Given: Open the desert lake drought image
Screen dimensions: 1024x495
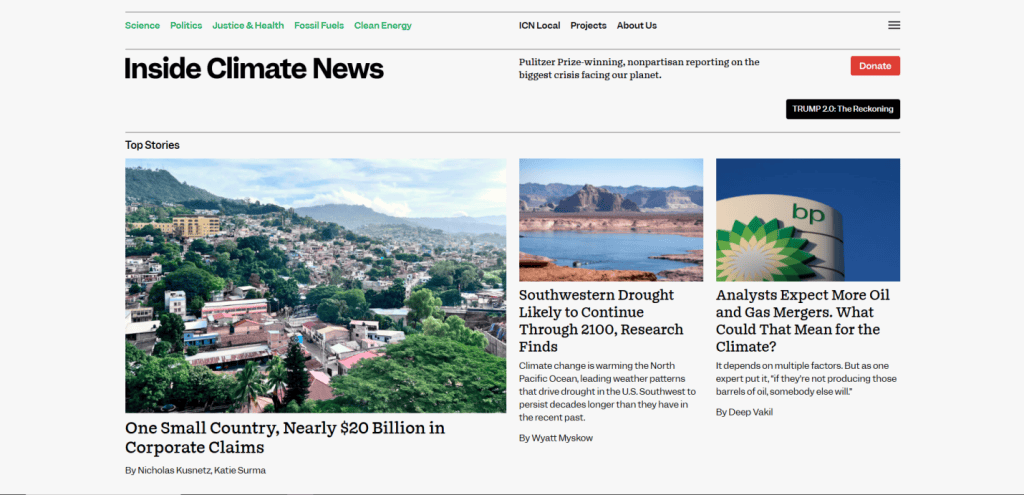Looking at the screenshot, I should point(611,220).
